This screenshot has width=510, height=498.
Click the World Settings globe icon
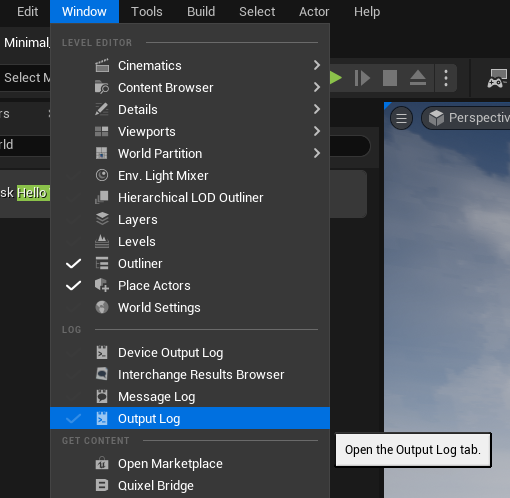102,307
